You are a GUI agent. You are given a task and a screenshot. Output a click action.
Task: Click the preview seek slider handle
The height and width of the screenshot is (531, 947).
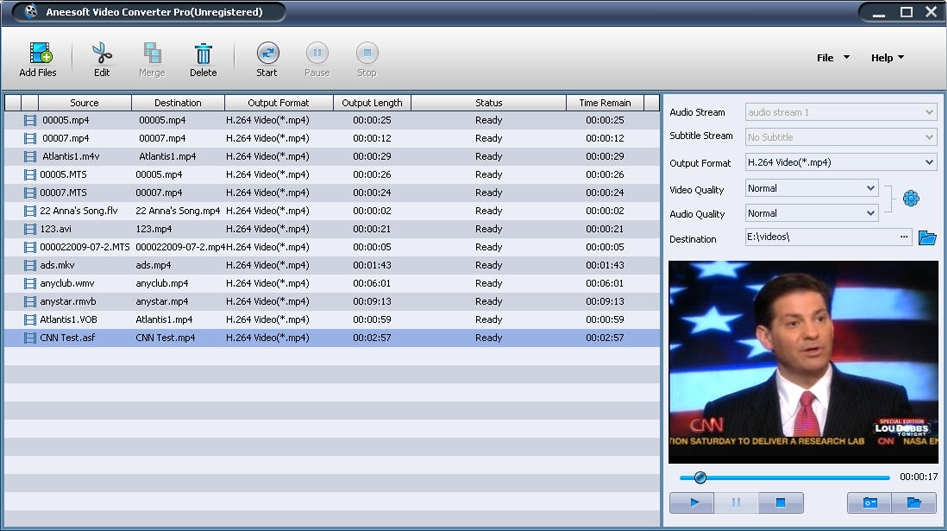click(x=700, y=478)
